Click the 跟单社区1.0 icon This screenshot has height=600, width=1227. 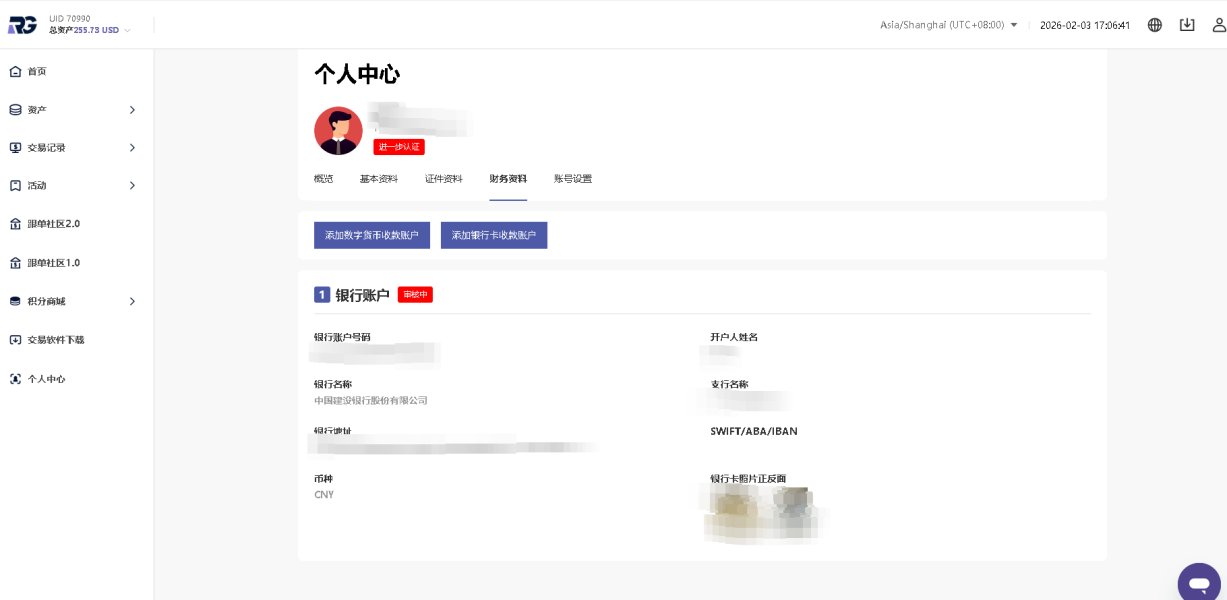pyautogui.click(x=15, y=263)
